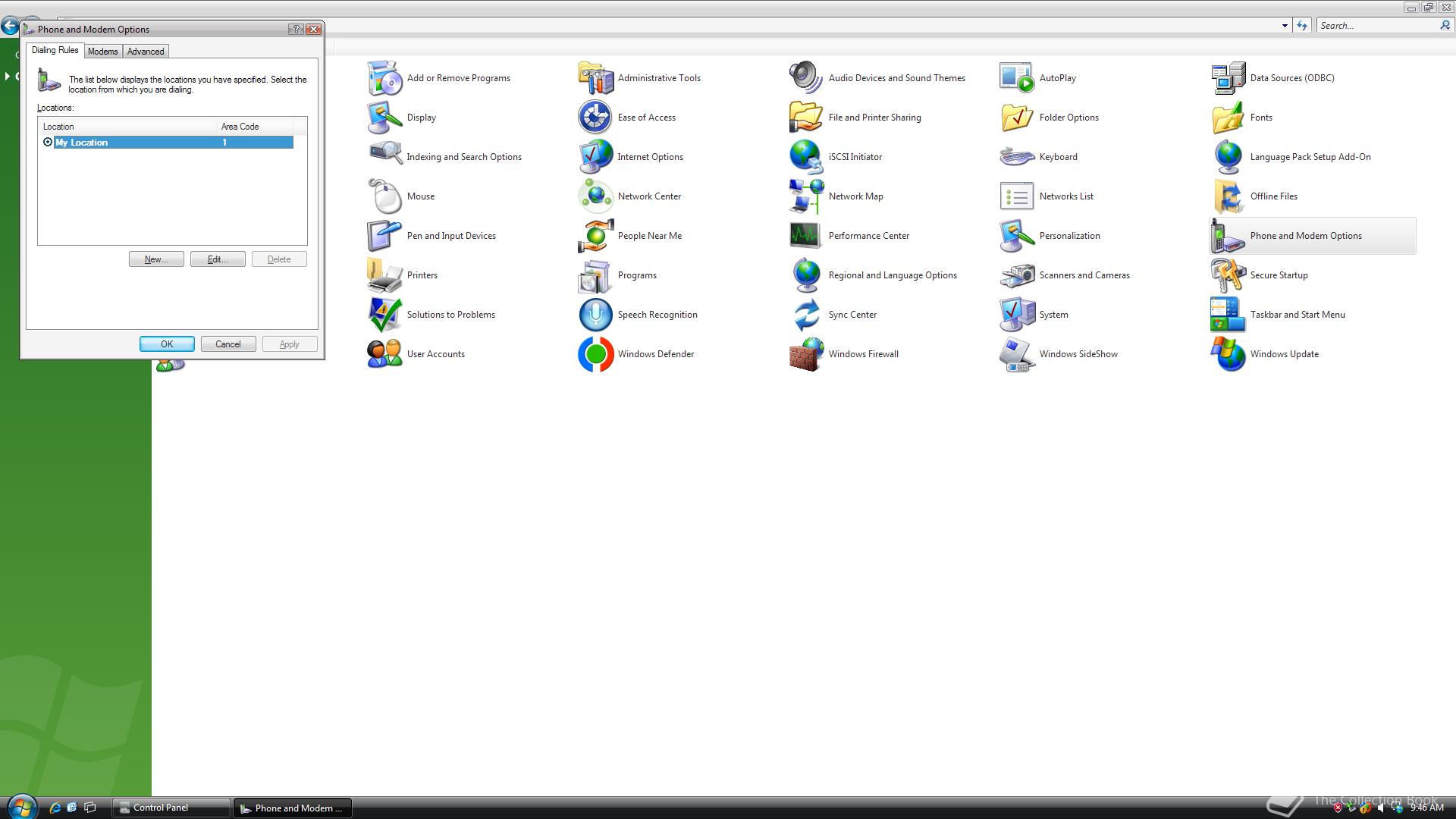Open the Speech Recognition microphone icon
The width and height of the screenshot is (1456, 819).
pos(595,315)
